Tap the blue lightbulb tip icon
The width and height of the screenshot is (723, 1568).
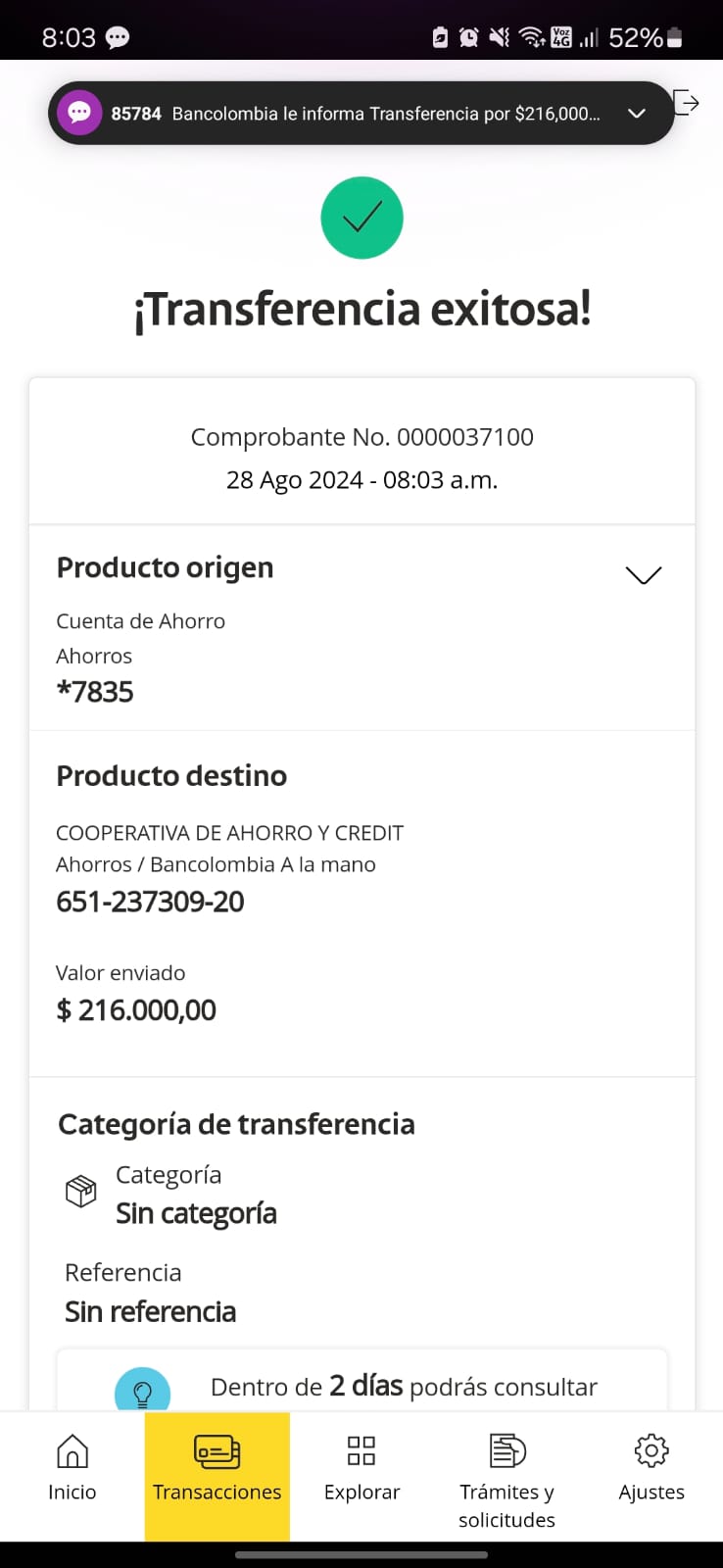142,1391
